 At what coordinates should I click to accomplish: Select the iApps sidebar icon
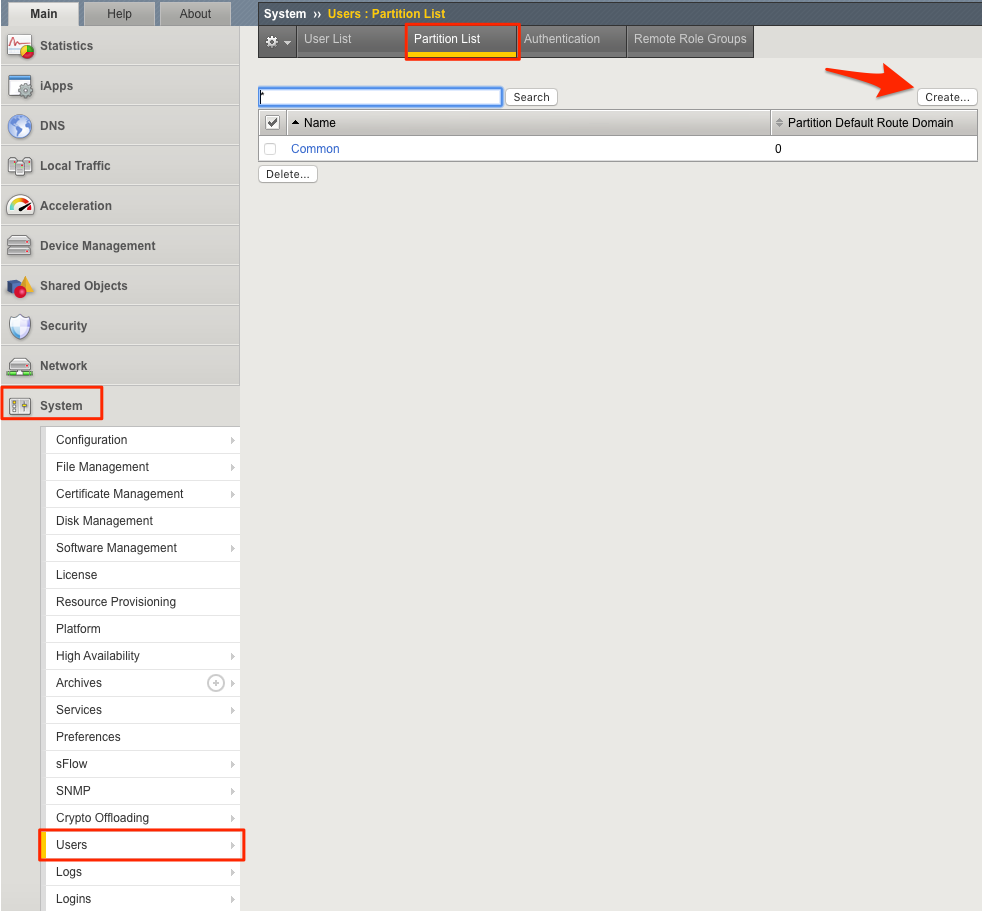tap(19, 86)
